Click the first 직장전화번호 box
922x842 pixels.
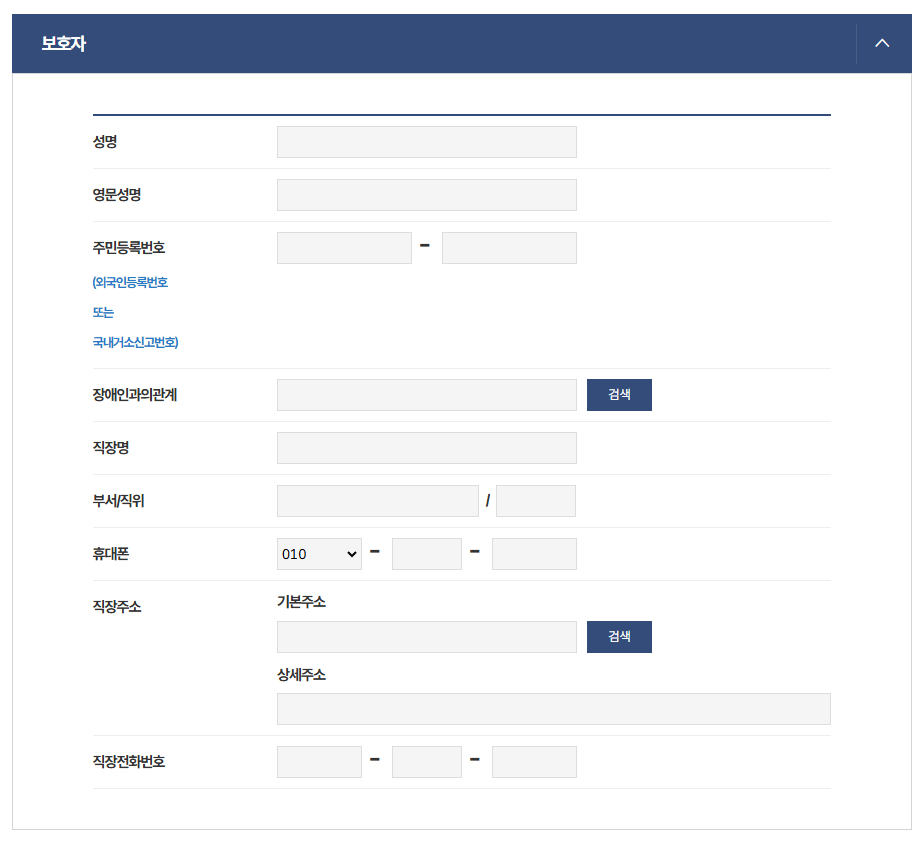pos(319,761)
